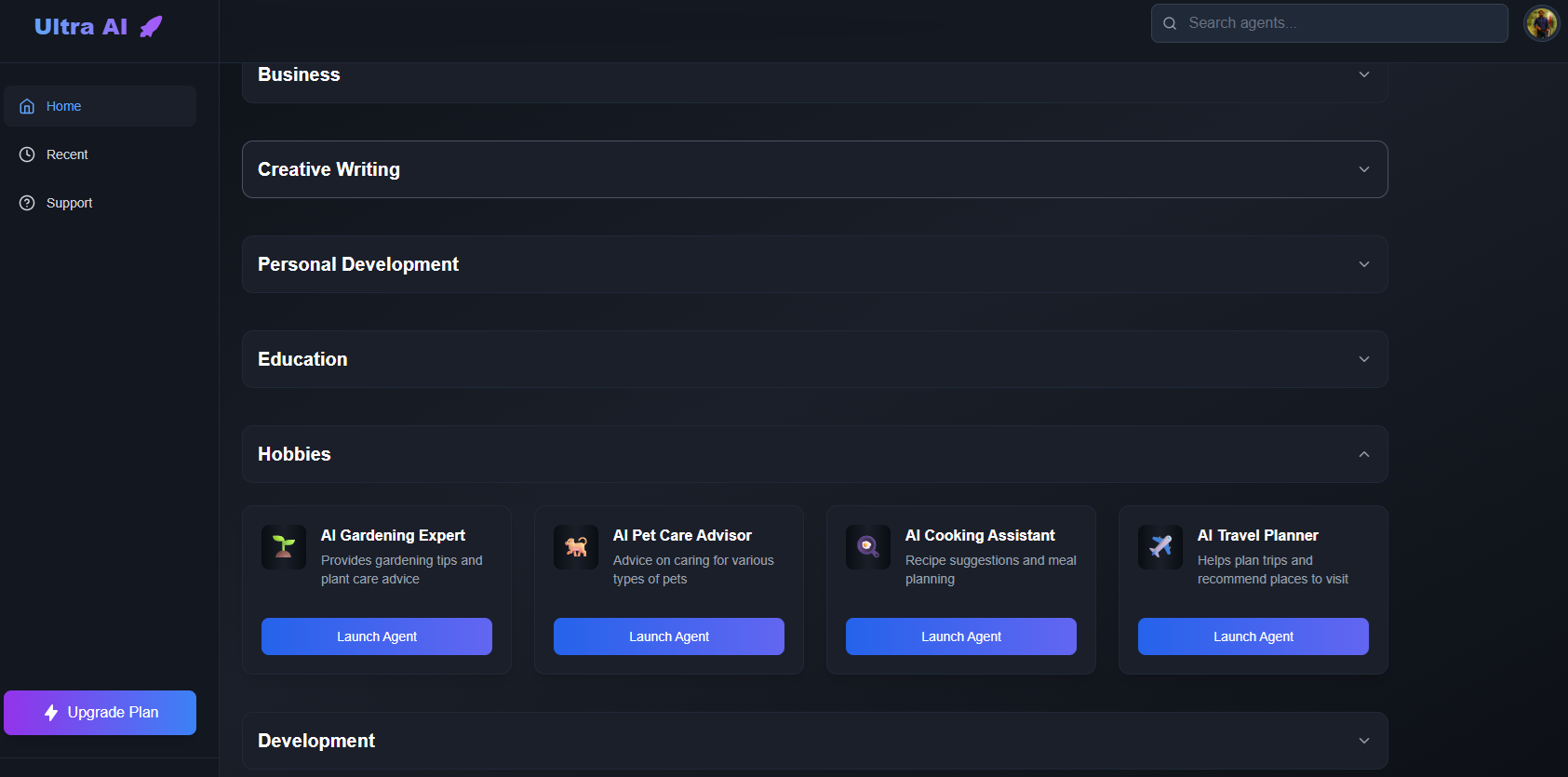Click the Development heading text
1568x777 pixels.
click(316, 741)
